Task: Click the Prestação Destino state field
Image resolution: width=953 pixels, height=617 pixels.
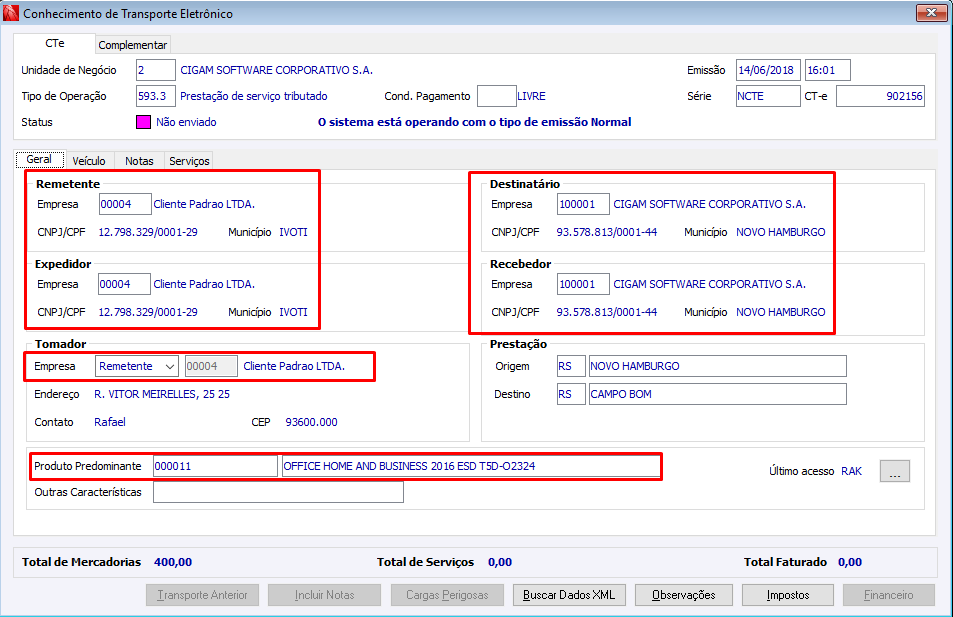Action: [571, 394]
